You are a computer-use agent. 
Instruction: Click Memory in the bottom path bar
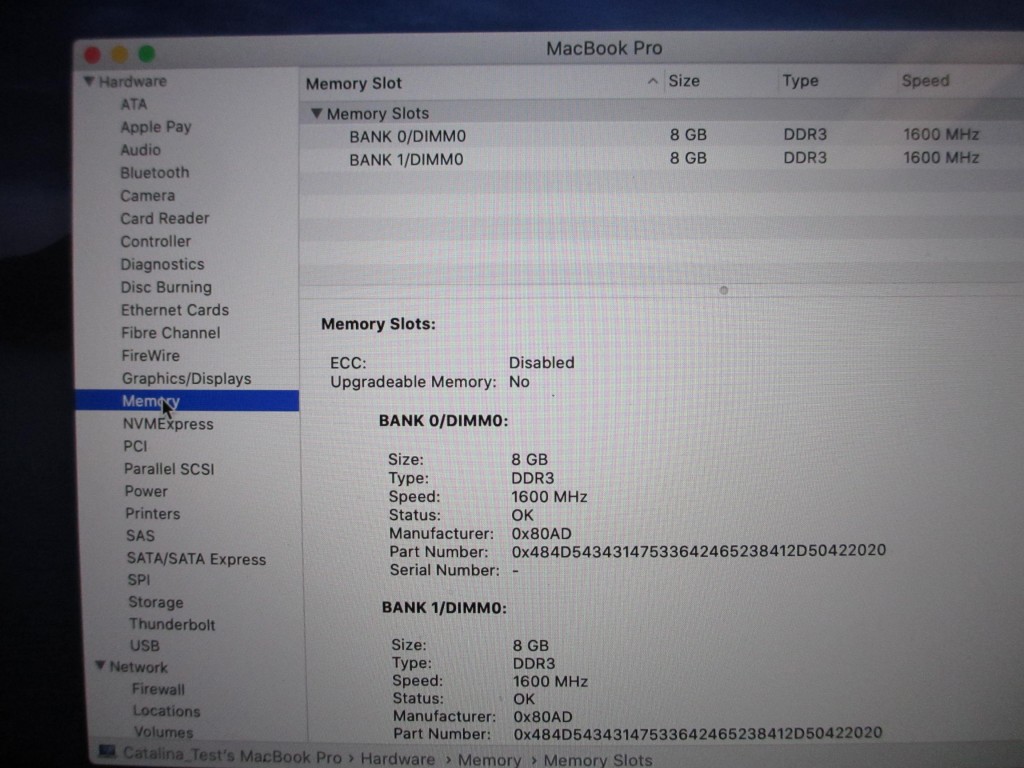coord(489,760)
